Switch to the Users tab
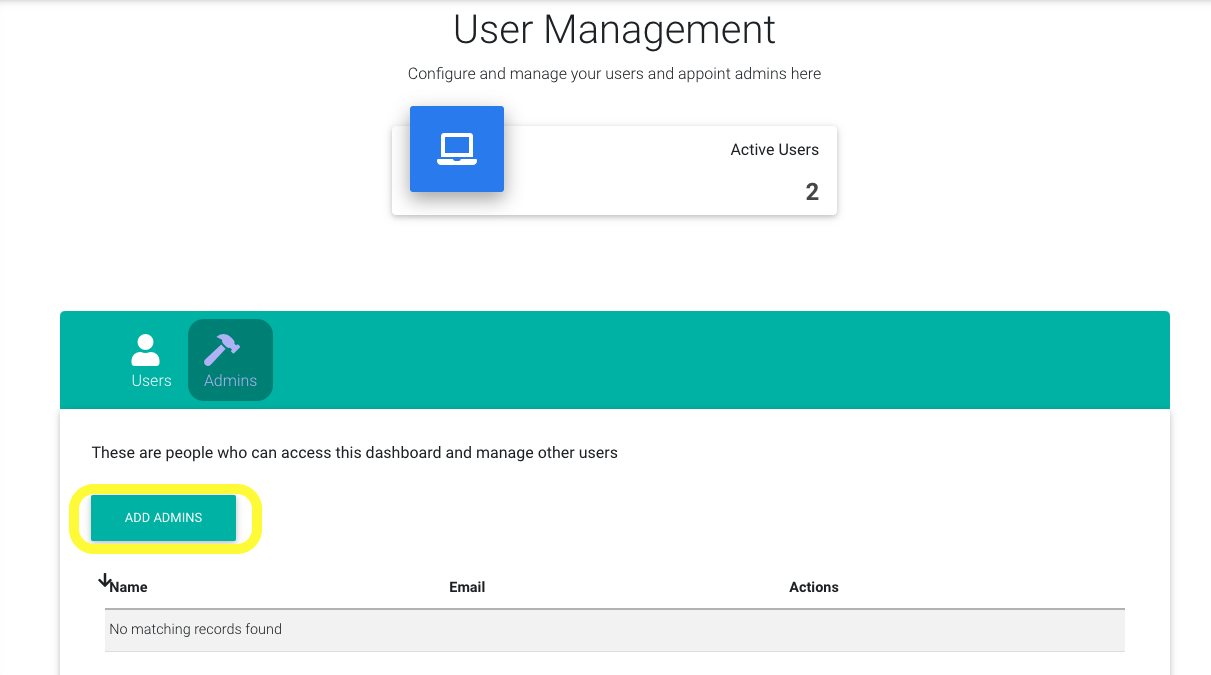 [x=151, y=360]
